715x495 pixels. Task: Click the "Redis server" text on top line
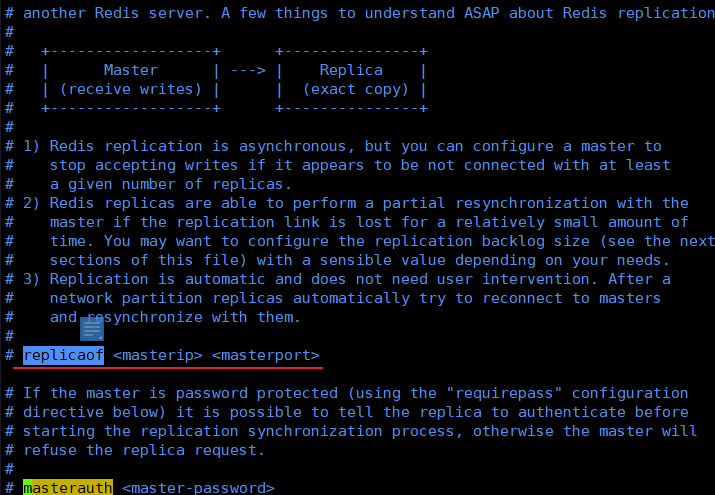(x=145, y=13)
